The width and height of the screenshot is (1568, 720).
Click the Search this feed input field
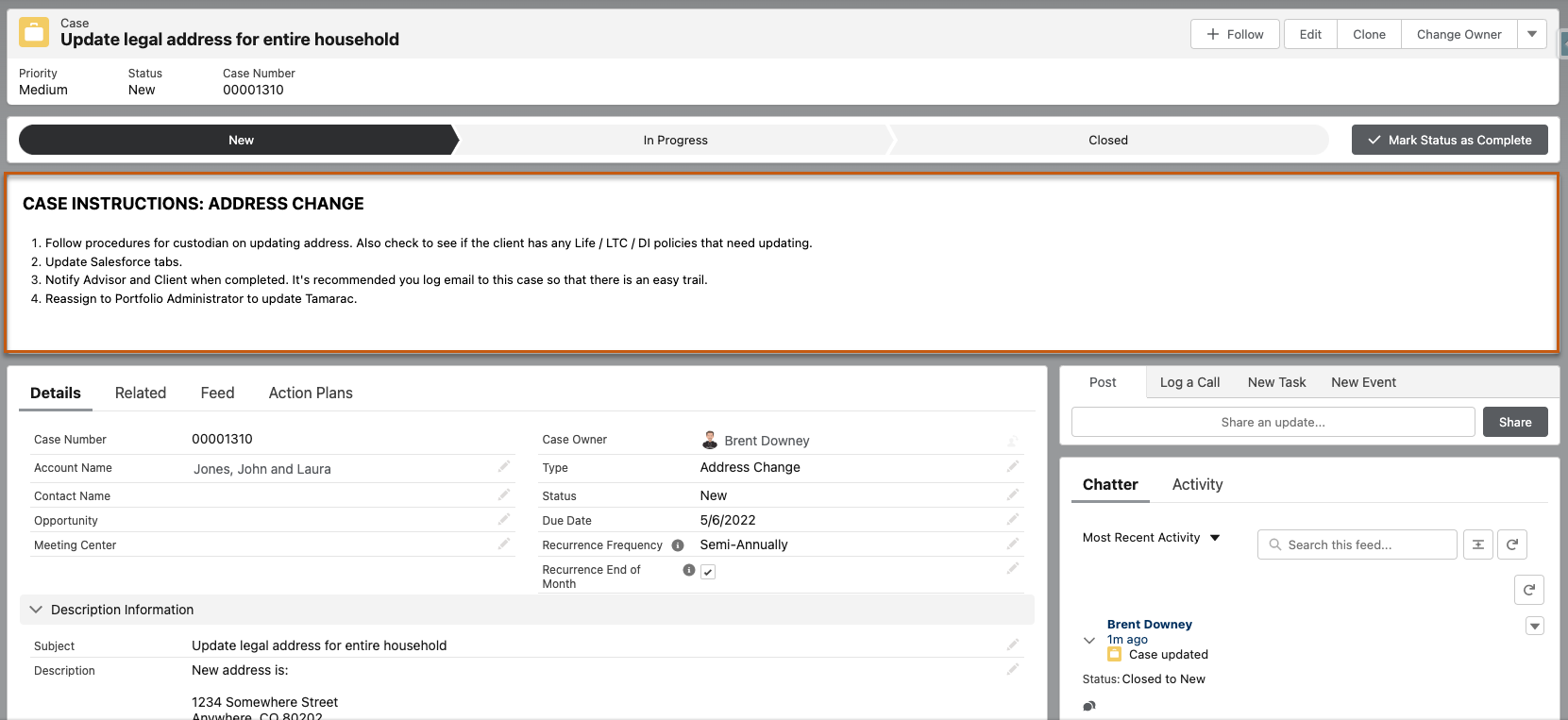pyautogui.click(x=1366, y=544)
